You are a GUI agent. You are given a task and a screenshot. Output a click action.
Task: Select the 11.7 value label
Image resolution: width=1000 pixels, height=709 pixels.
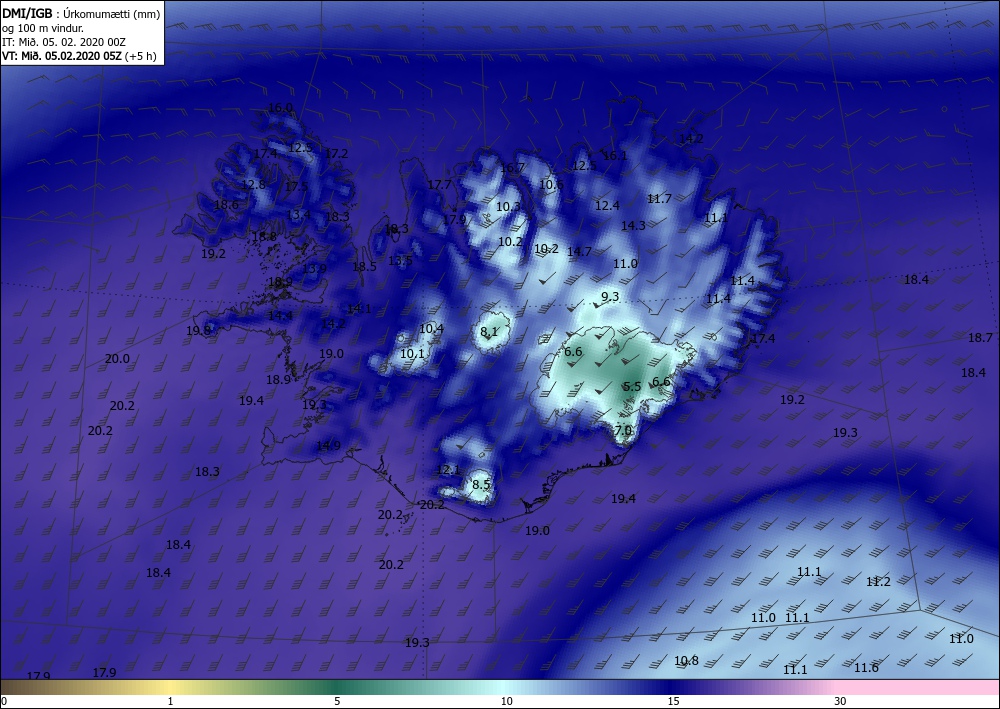(659, 199)
